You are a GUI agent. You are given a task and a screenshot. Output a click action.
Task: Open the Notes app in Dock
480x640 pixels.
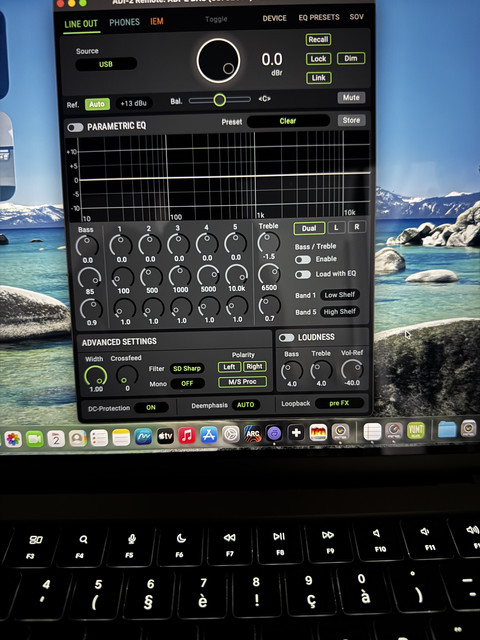pos(121,438)
